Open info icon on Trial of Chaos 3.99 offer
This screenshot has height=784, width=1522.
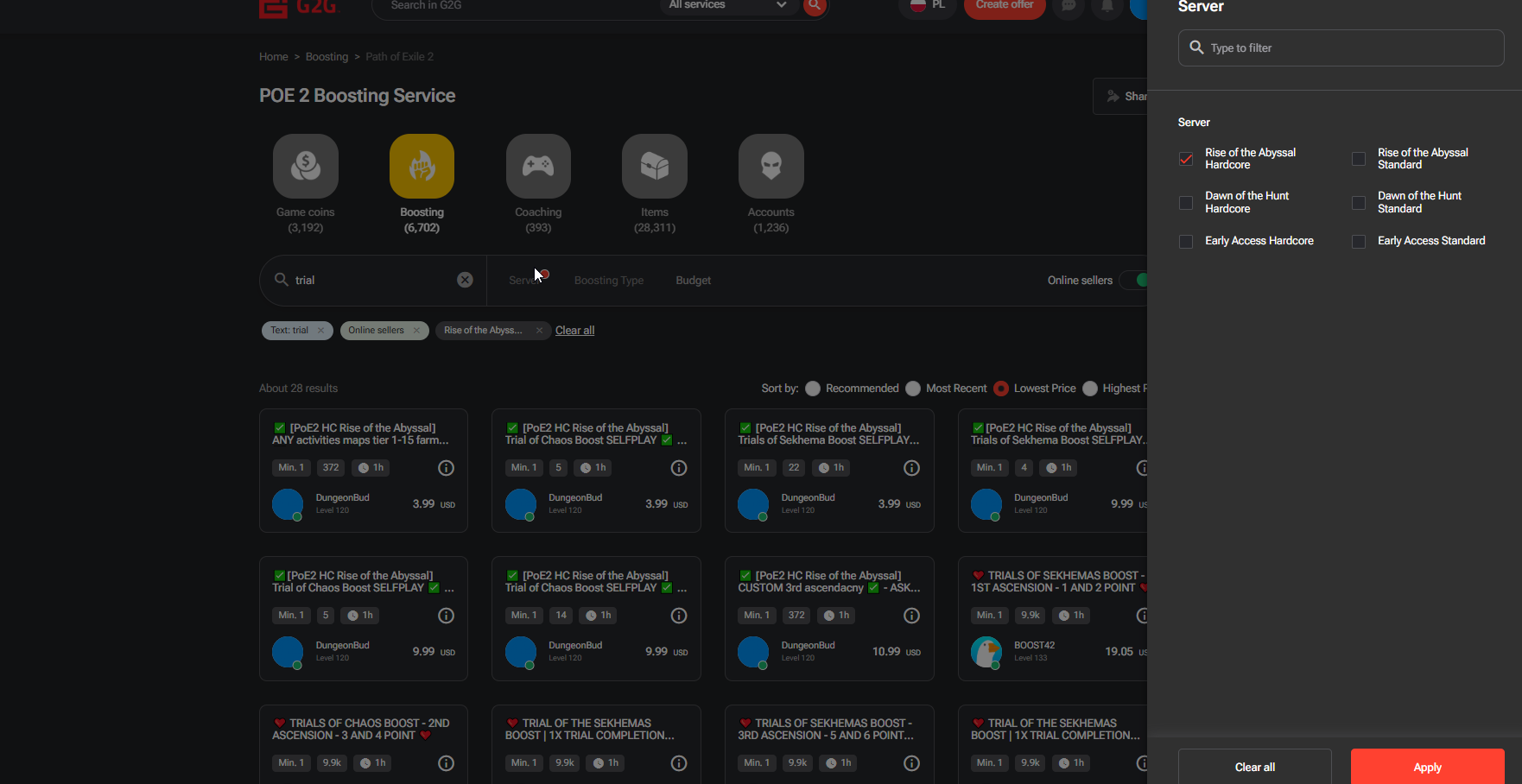tap(679, 468)
